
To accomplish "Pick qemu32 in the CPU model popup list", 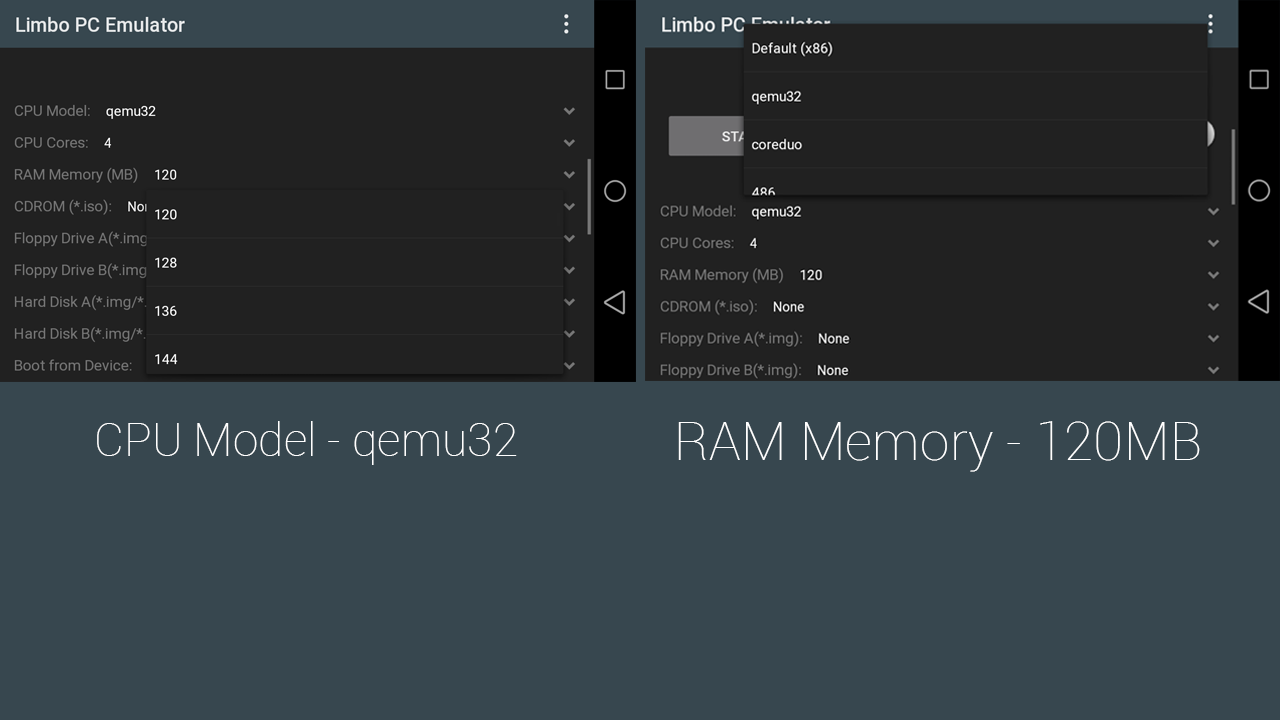I will [976, 97].
